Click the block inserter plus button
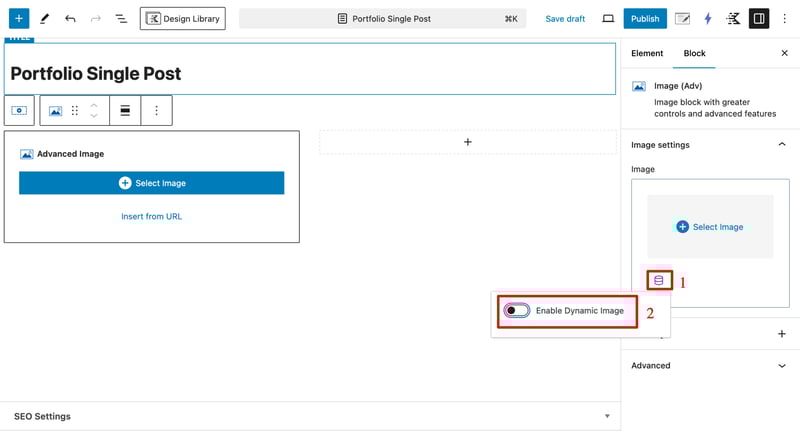The width and height of the screenshot is (800, 431). pos(18,18)
